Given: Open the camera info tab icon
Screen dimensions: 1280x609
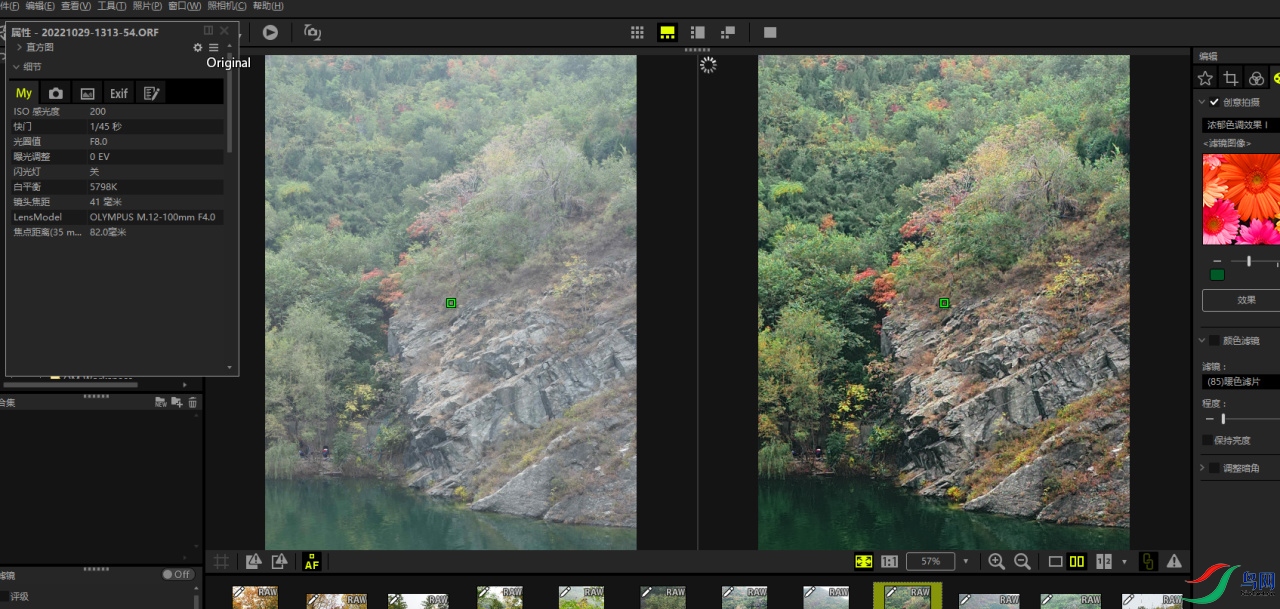Looking at the screenshot, I should click(56, 93).
